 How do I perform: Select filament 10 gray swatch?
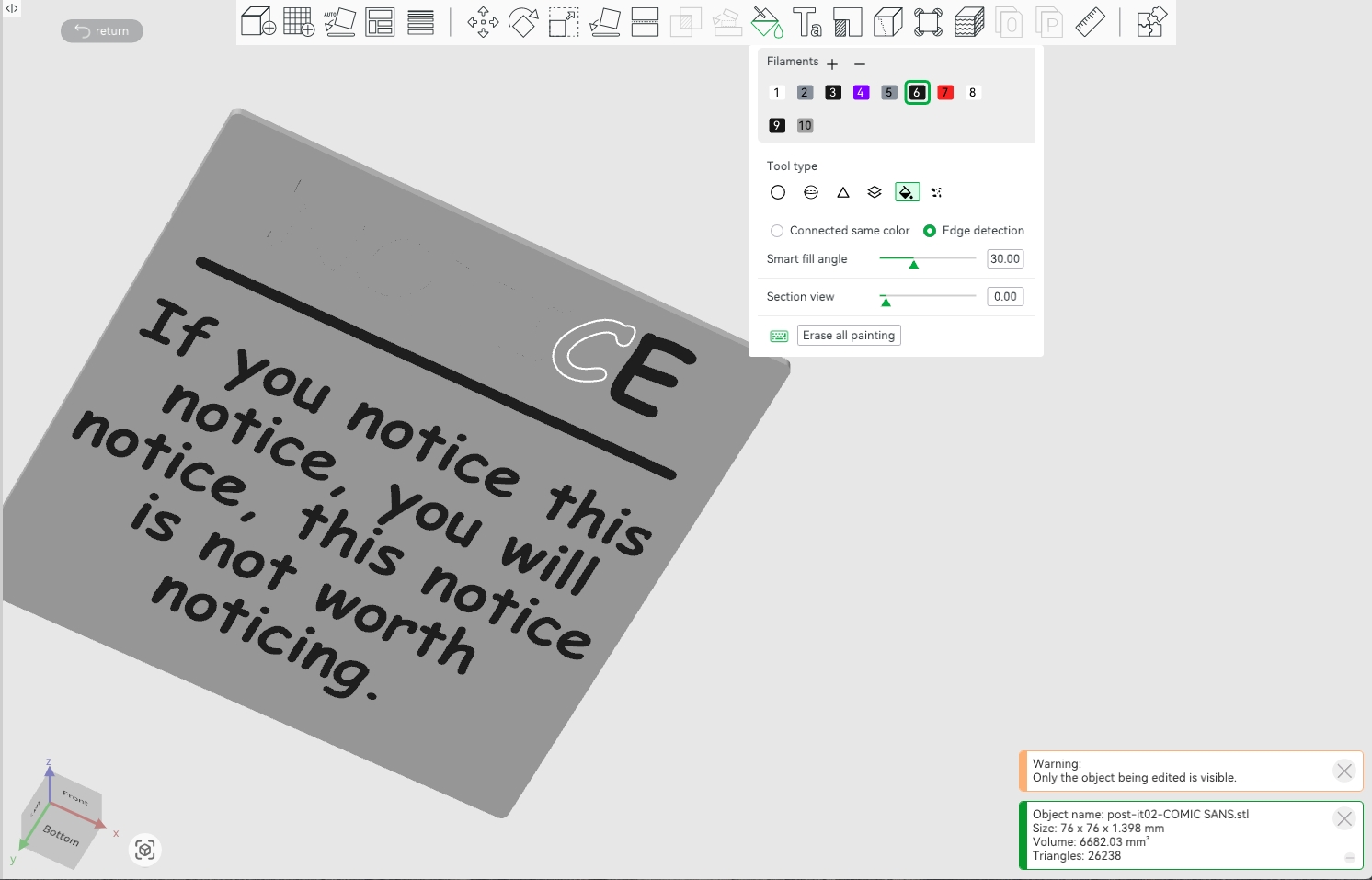tap(806, 126)
